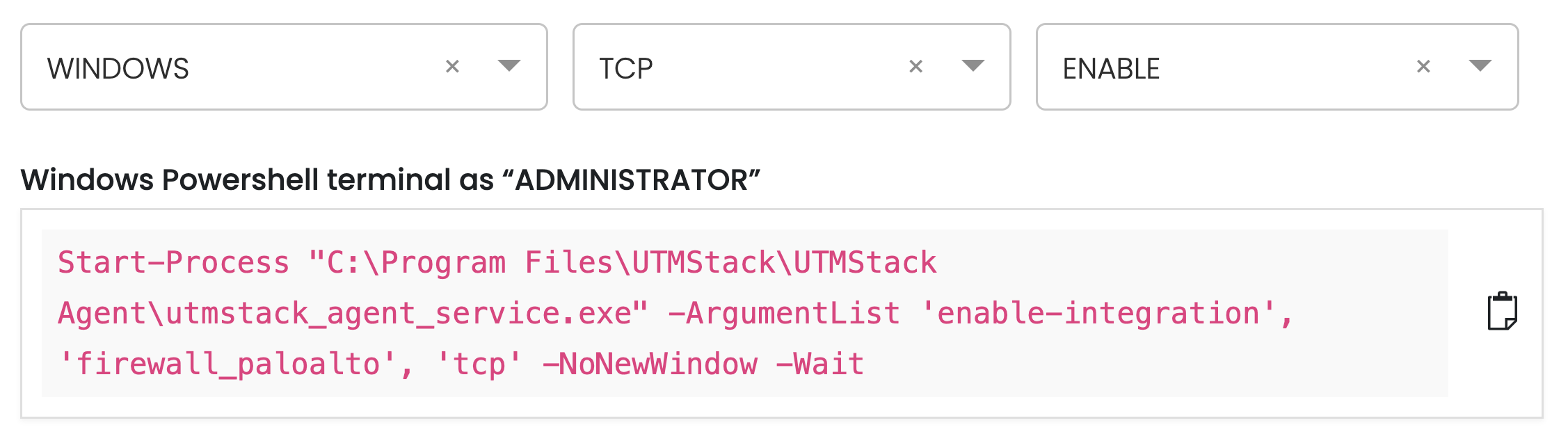Click the -NoNewWindow flag in the command
This screenshot has width=1568, height=441.
[x=650, y=364]
